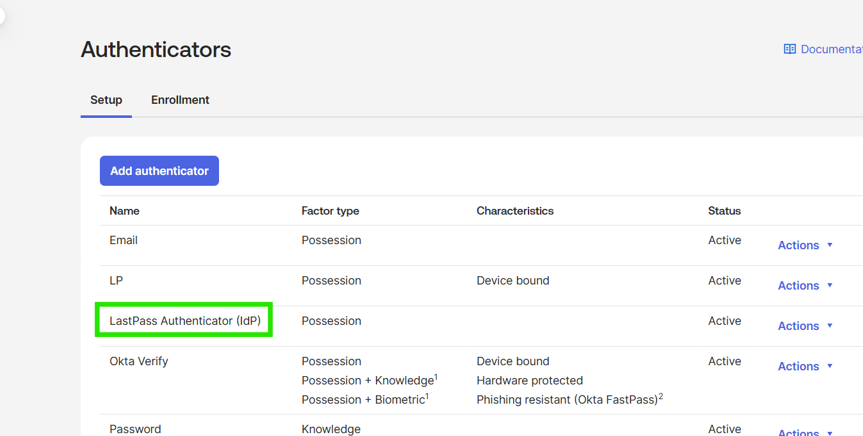Viewport: 863px width, 436px height.
Task: Open Actions dropdown for Email authenticator
Action: pyautogui.click(x=805, y=245)
